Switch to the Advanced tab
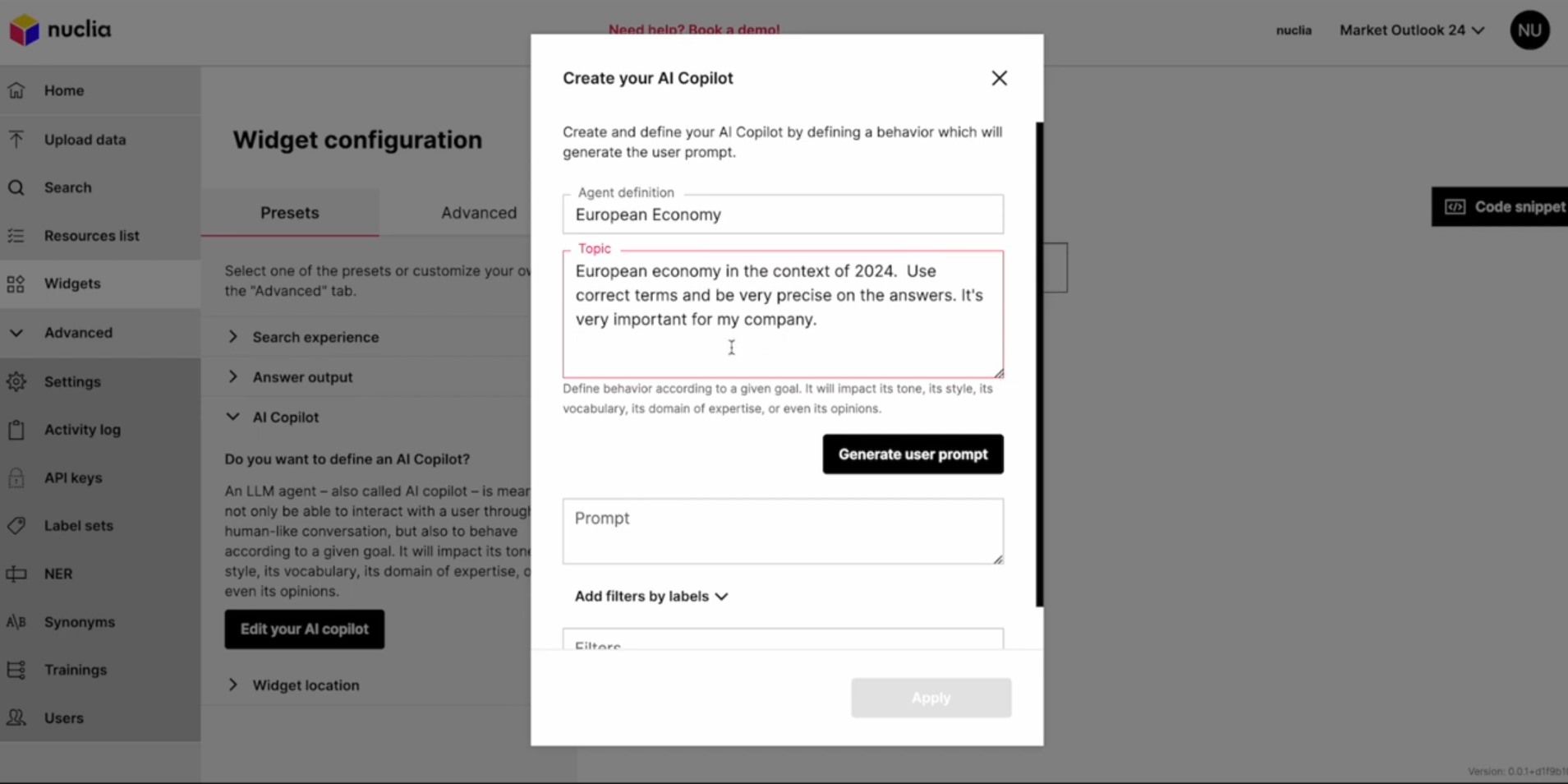The height and width of the screenshot is (784, 1568). pos(479,213)
